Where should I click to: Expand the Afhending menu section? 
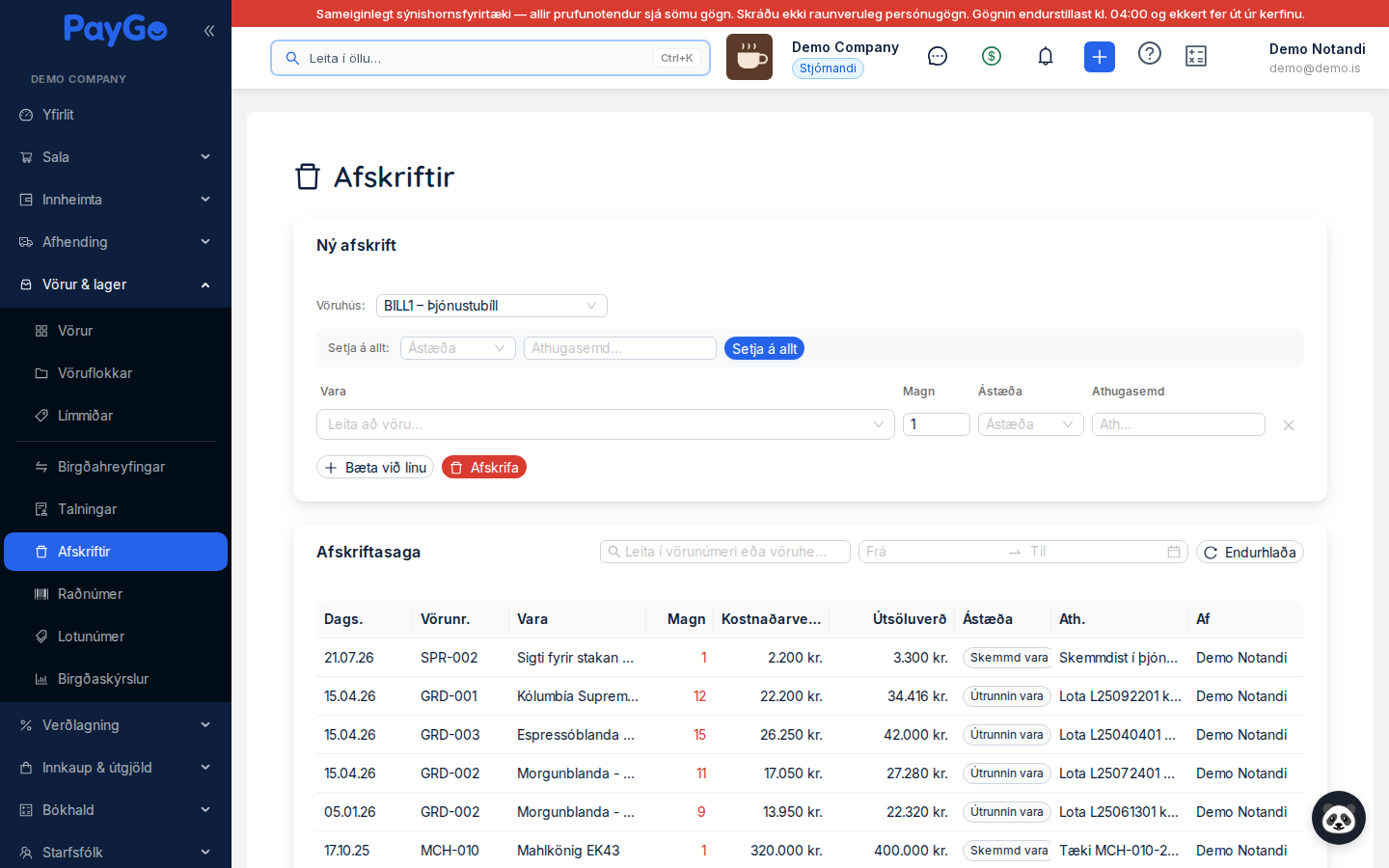click(116, 242)
